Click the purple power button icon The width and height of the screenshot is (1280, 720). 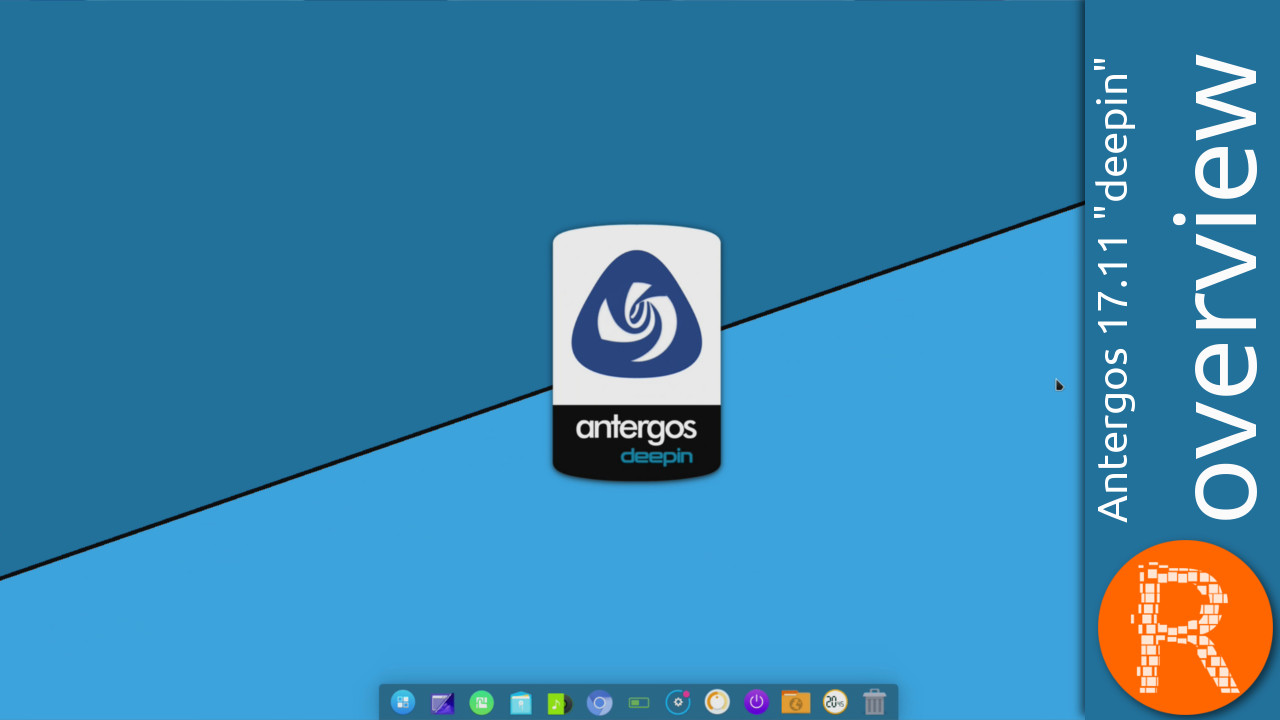[756, 702]
